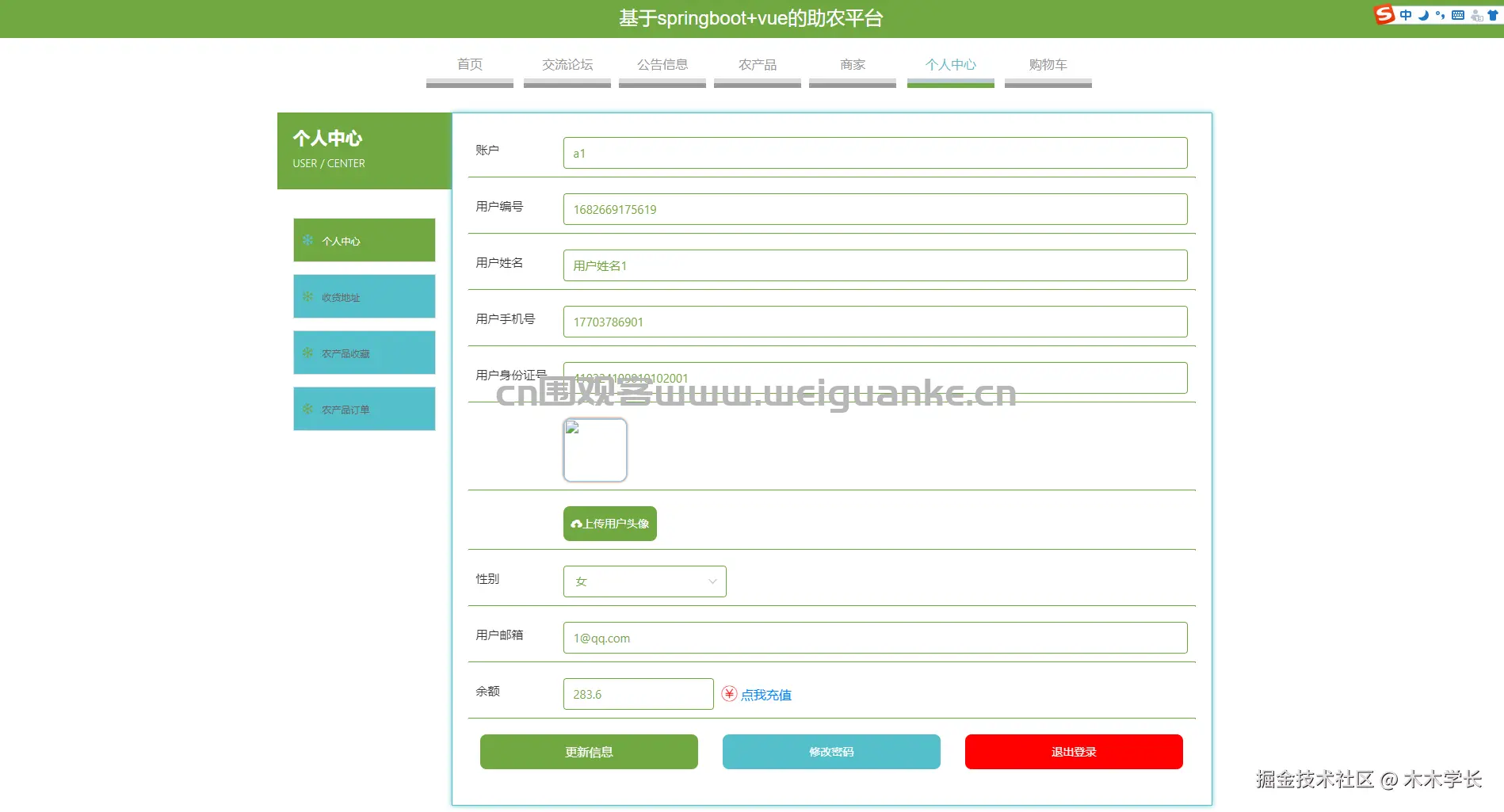Click the t-shirt skin icon in Sogou toolbar
The height and width of the screenshot is (812, 1504).
(x=1493, y=15)
